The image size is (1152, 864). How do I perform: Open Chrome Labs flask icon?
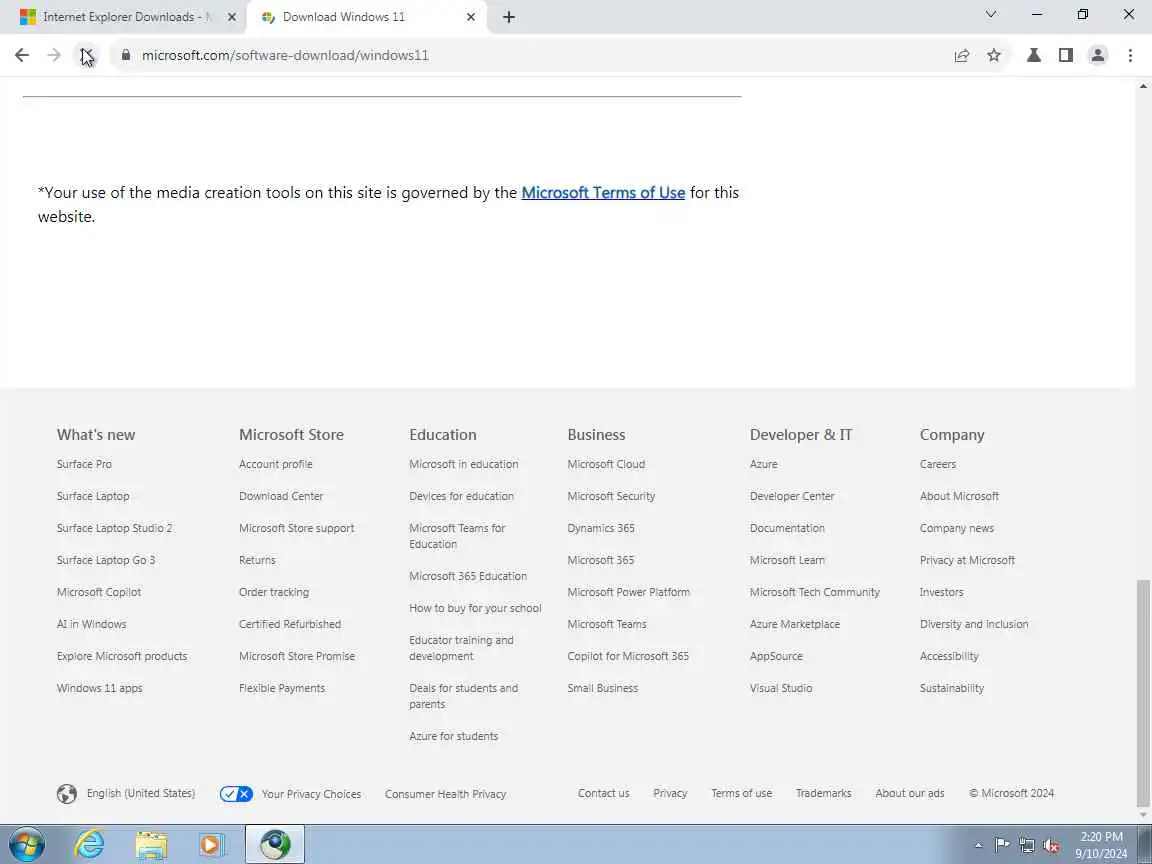coord(1033,55)
